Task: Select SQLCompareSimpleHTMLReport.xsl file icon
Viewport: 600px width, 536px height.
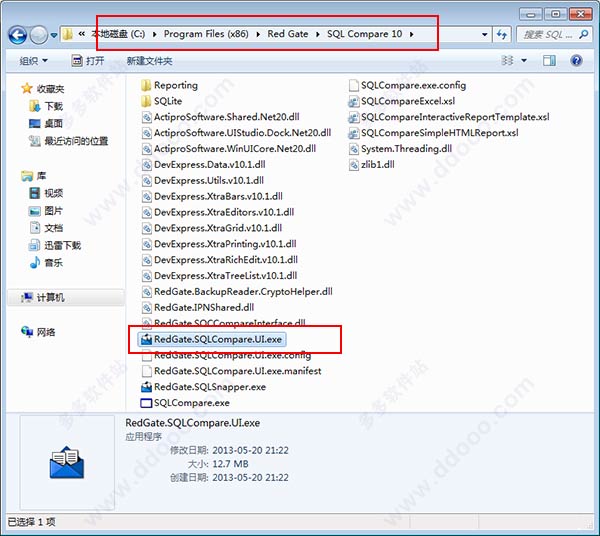Action: 354,133
